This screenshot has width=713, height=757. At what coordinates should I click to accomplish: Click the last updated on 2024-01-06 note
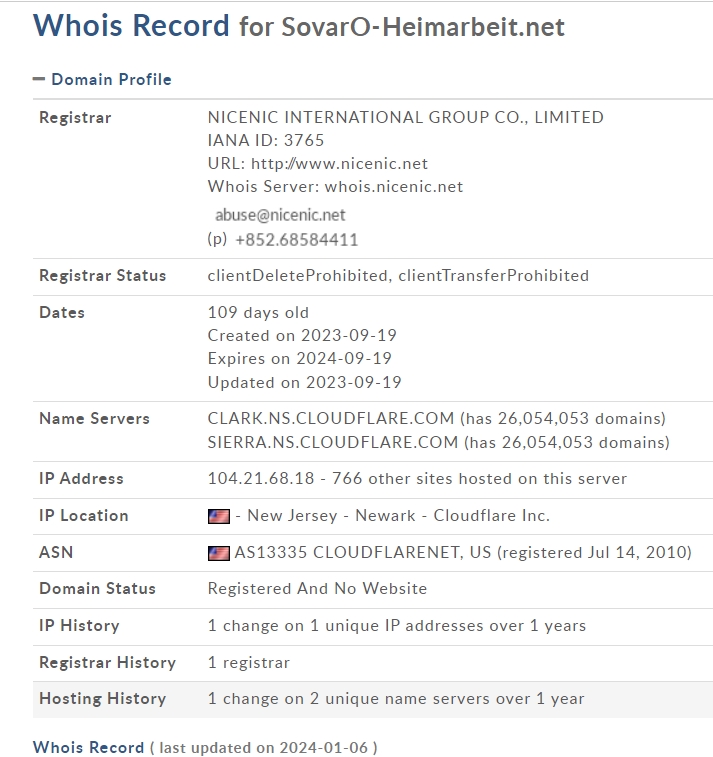[x=264, y=747]
